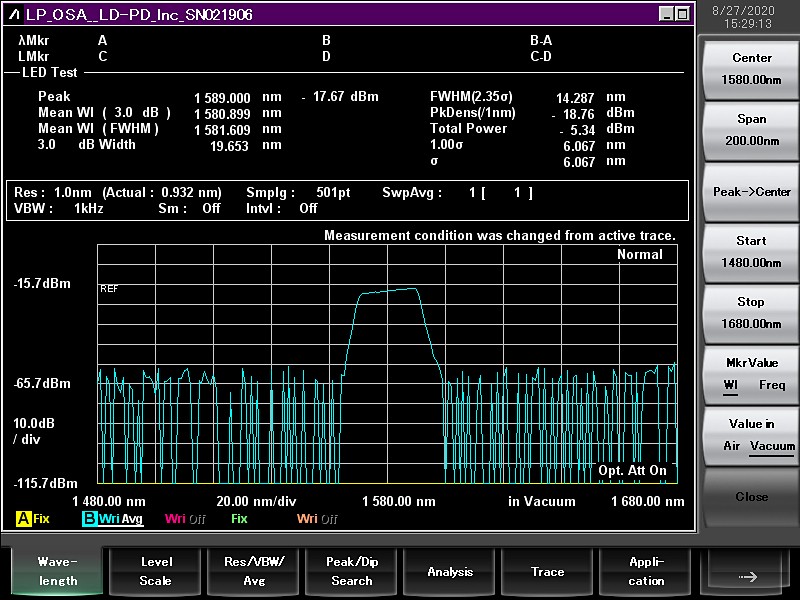
Task: Open the Application menu tab
Action: click(x=646, y=572)
